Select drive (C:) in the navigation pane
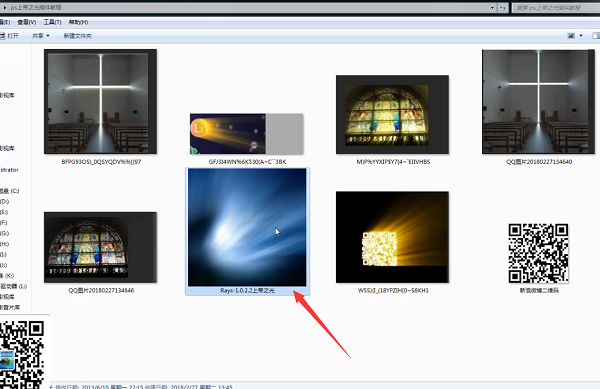 tap(10, 190)
